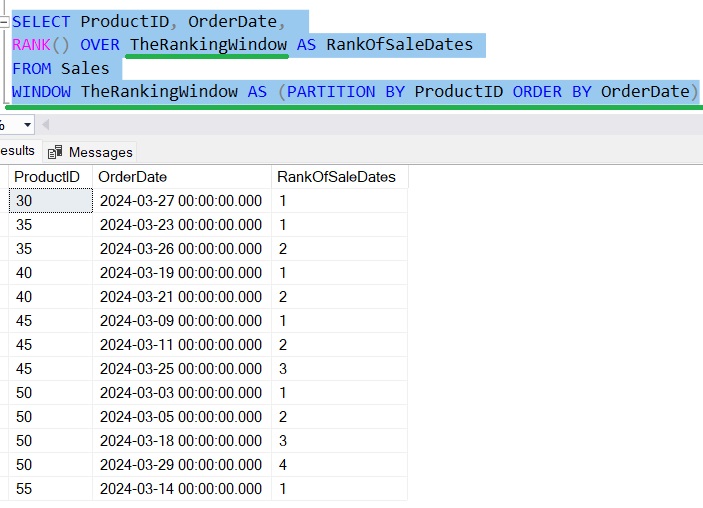703x508 pixels.
Task: Click RankOfSaleDates alias in the query editor
Action: [x=399, y=45]
